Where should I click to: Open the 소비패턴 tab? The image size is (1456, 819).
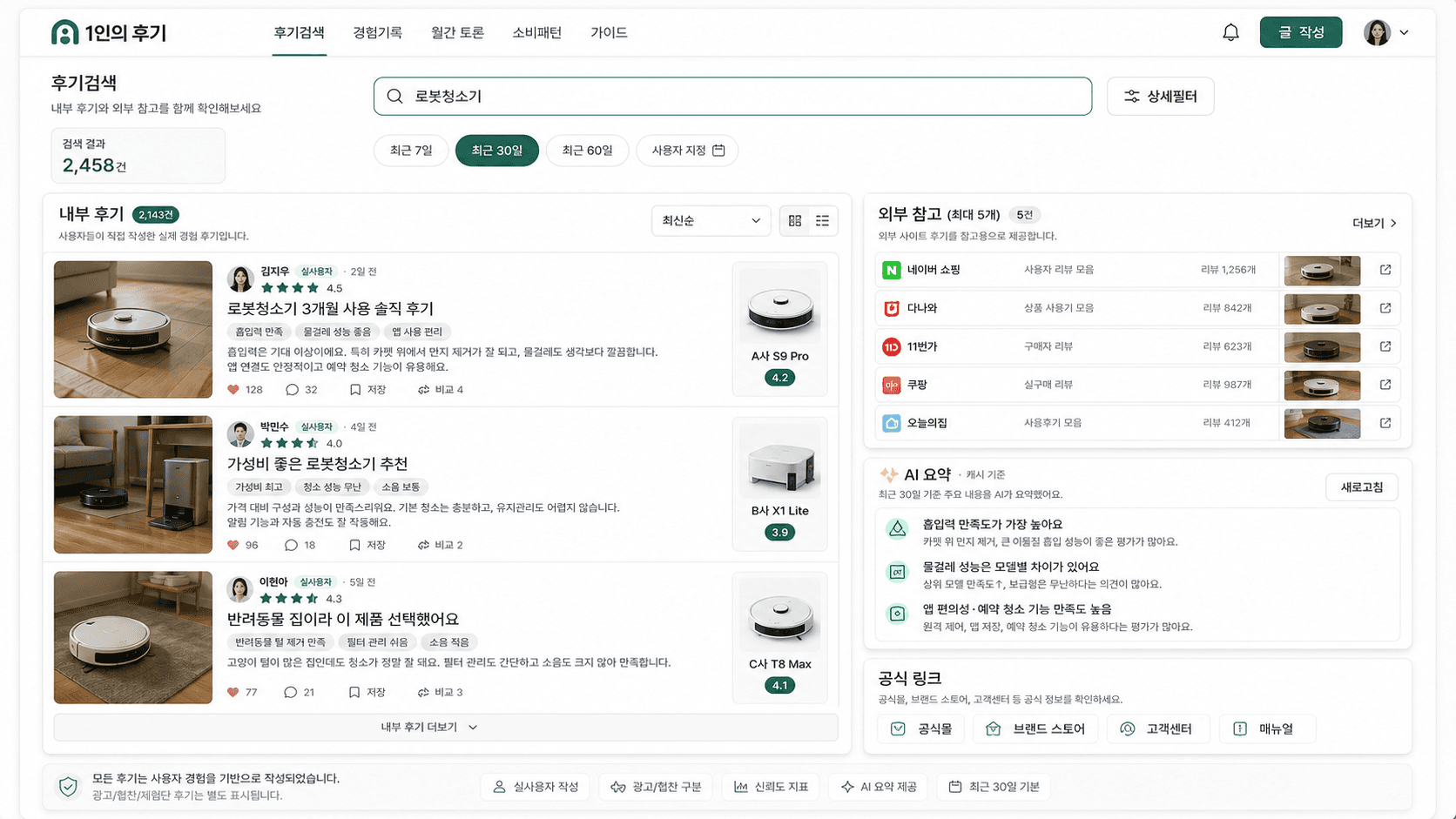click(x=536, y=33)
